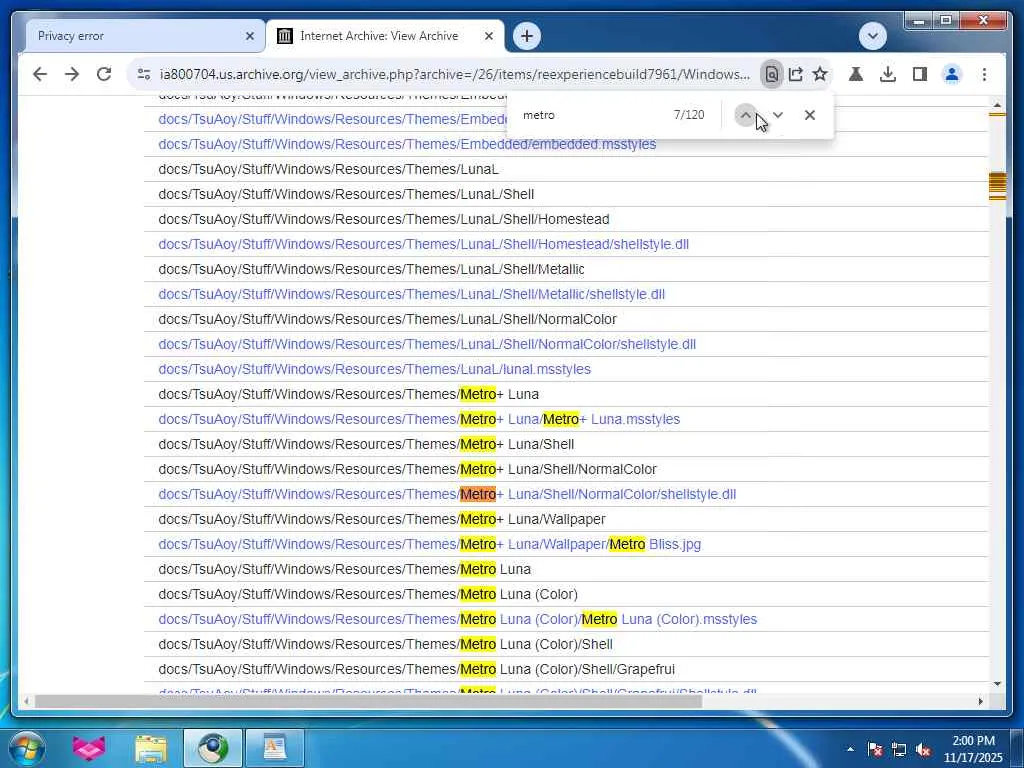Go forward to the next page
This screenshot has height=768, width=1024.
point(72,74)
